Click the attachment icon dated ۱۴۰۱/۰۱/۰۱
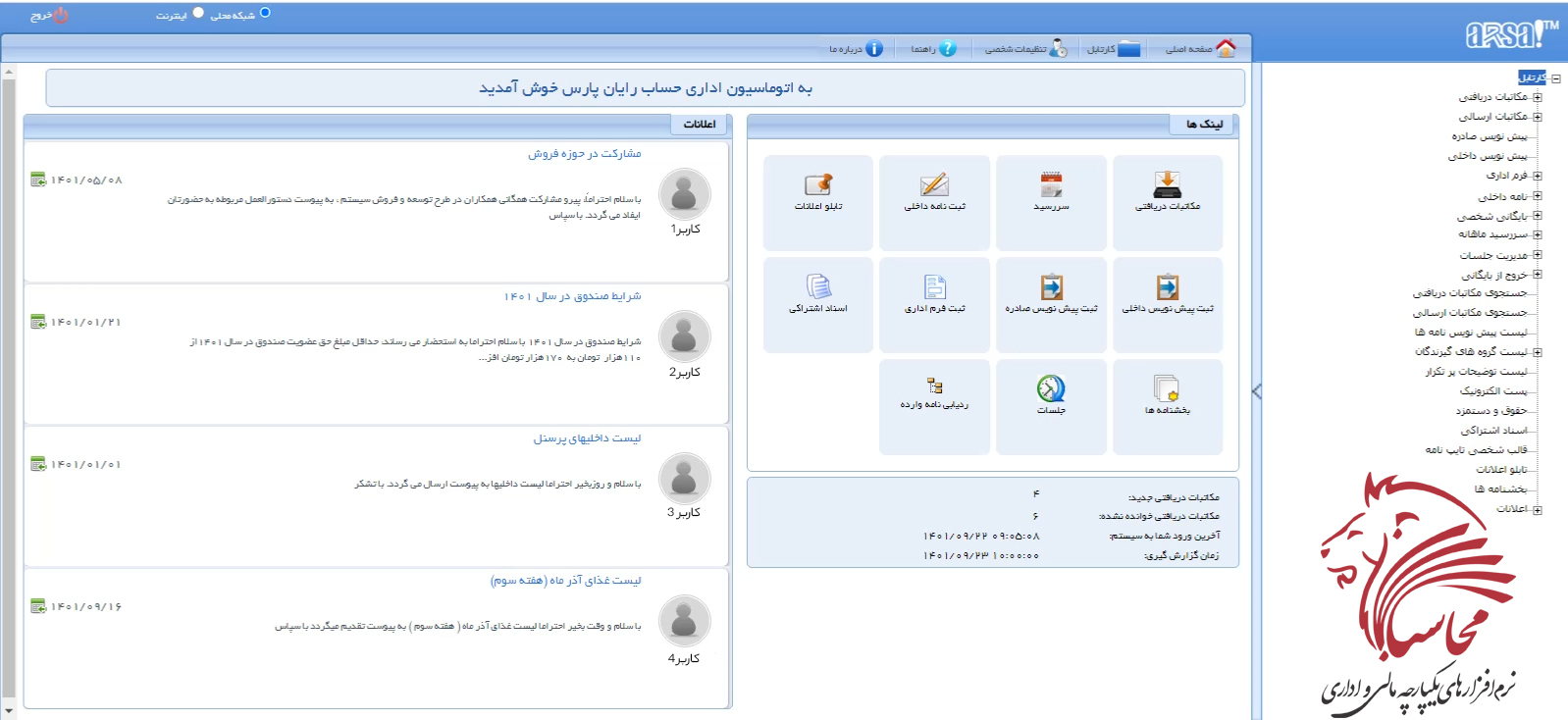Viewport: 1568px width, 720px height. (x=38, y=464)
